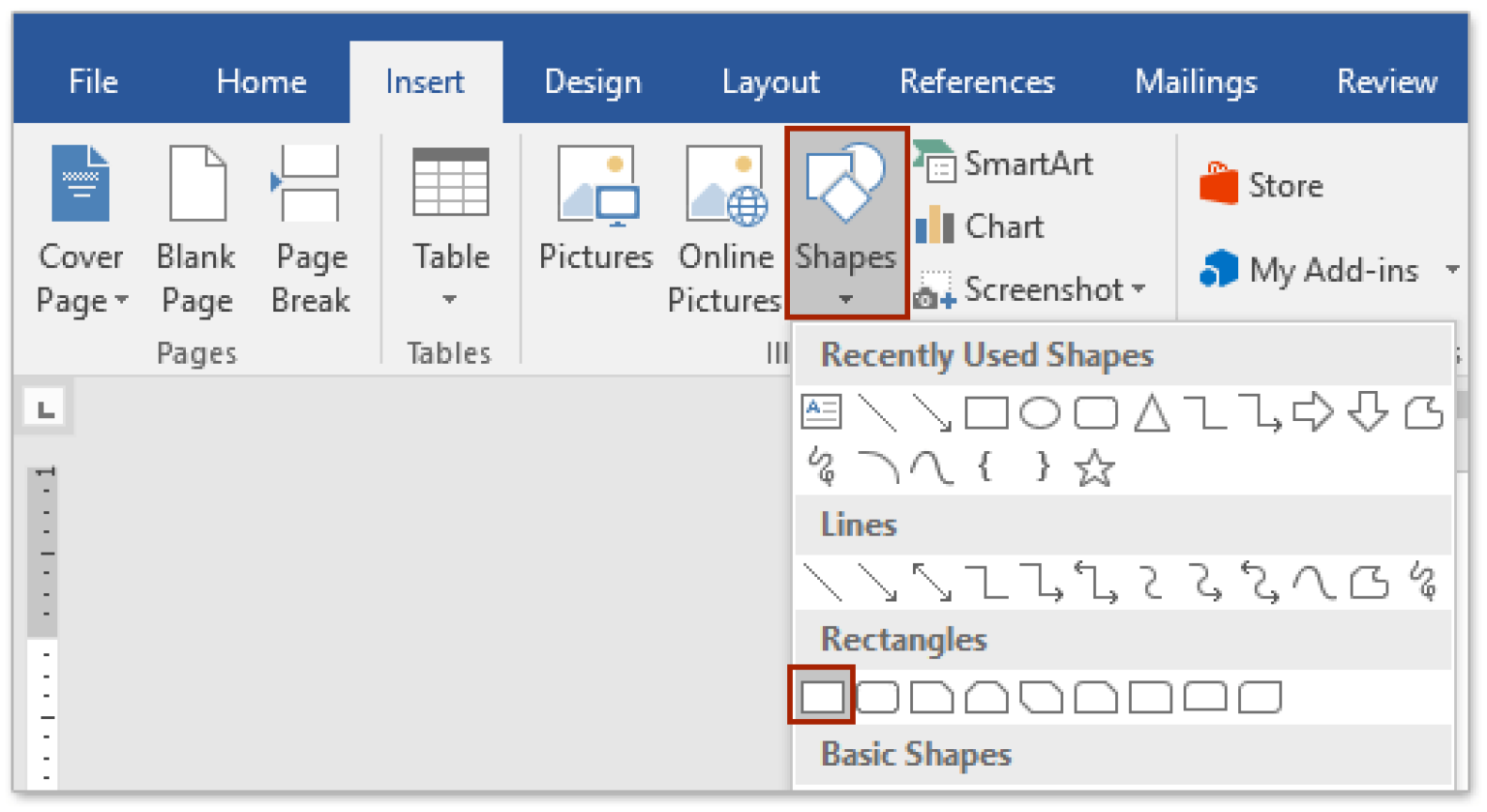Select the plain Rectangle shape
This screenshot has height=812, width=1487.
(x=821, y=695)
